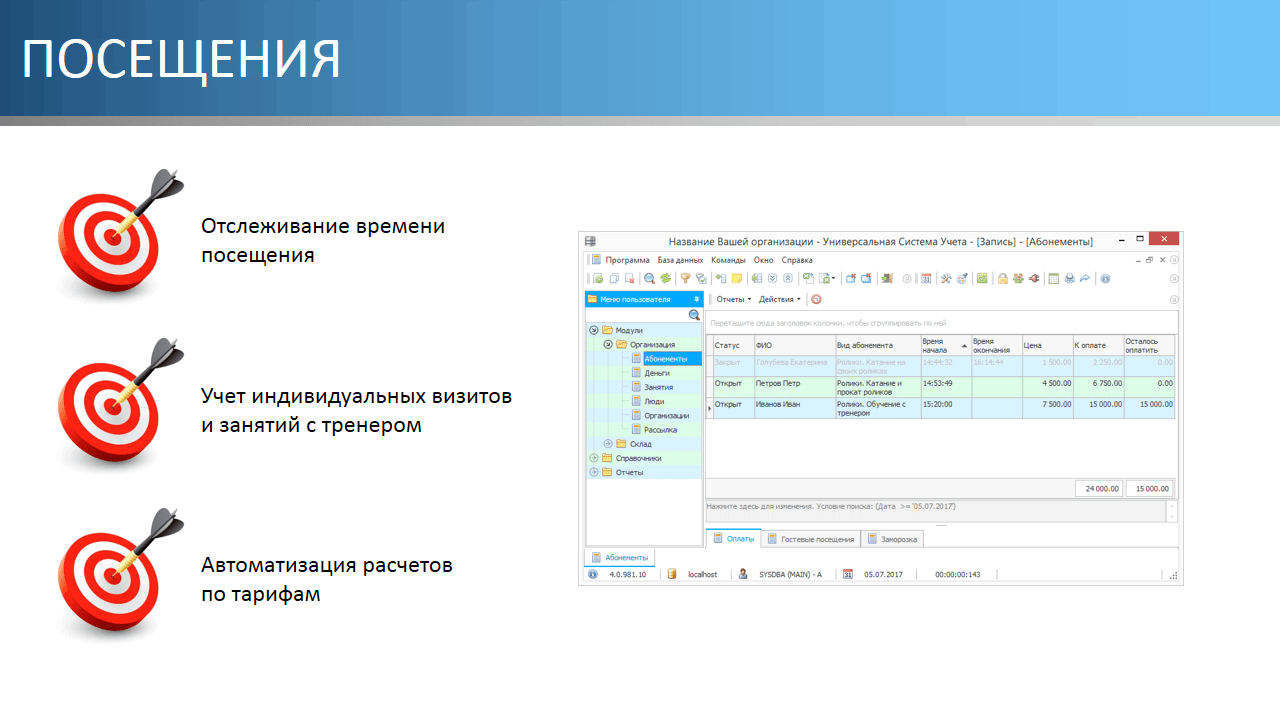Image resolution: width=1280 pixels, height=720 pixels.
Task: Open the База данных menu
Action: (681, 260)
